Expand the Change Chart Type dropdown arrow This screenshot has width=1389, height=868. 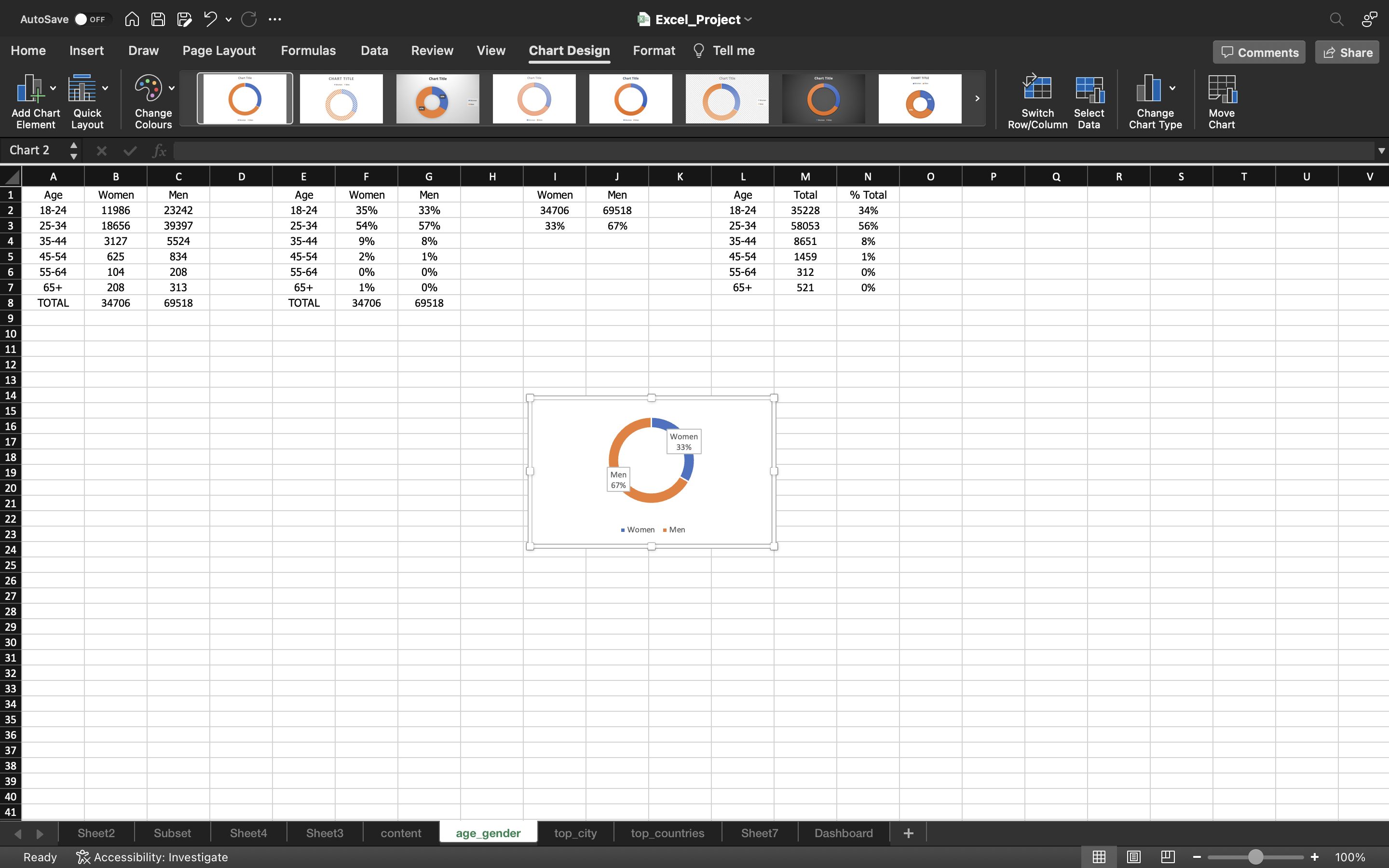click(1172, 88)
